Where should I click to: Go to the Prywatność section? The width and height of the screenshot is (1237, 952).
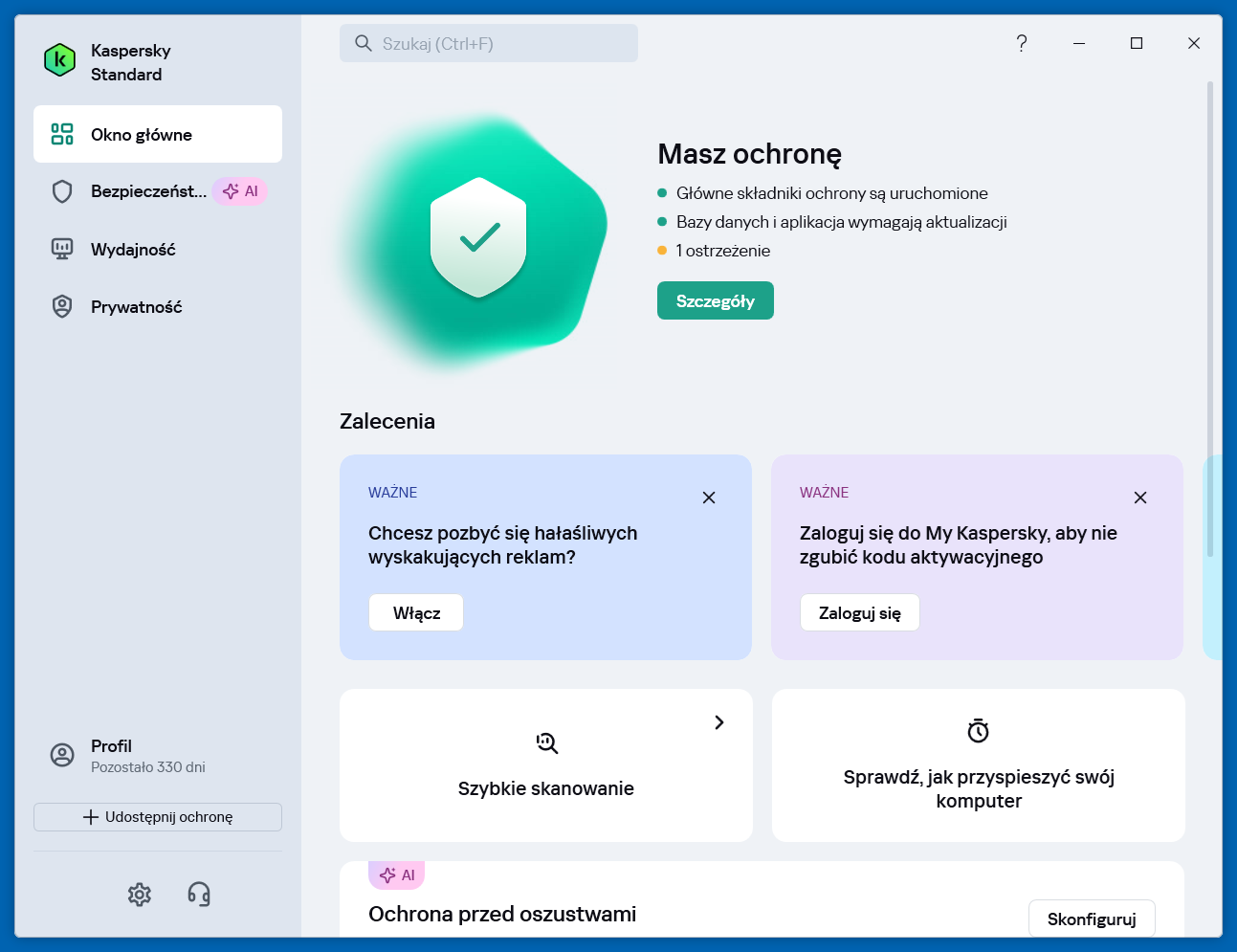click(158, 306)
